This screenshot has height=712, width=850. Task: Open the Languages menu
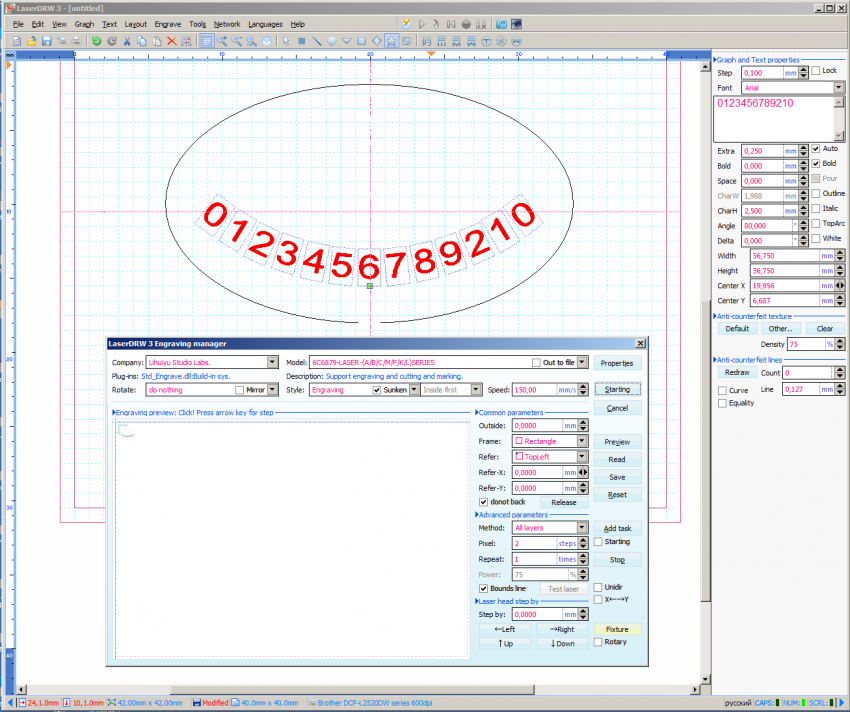click(x=265, y=23)
